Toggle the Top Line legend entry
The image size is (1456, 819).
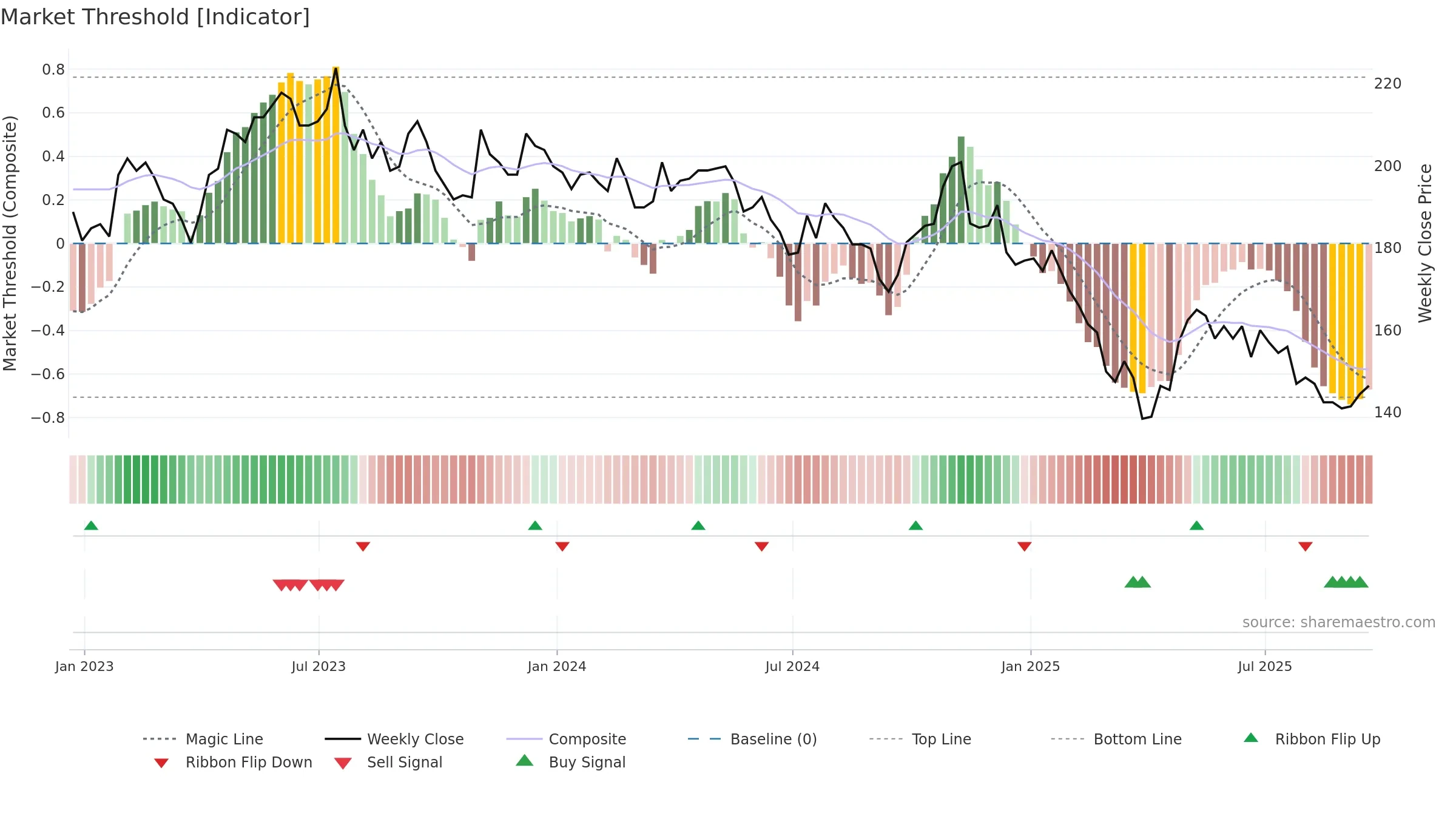pos(920,739)
